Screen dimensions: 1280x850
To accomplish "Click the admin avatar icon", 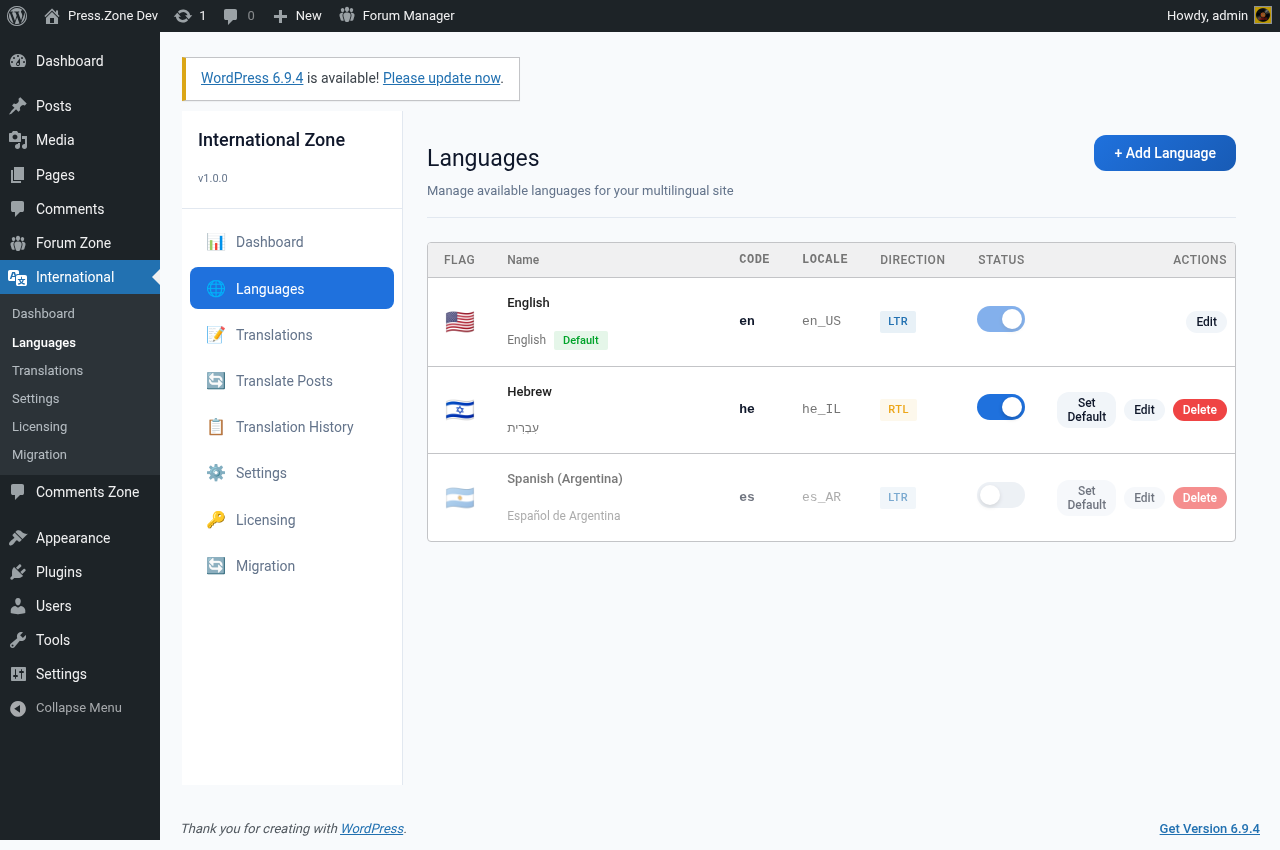I will (1263, 16).
